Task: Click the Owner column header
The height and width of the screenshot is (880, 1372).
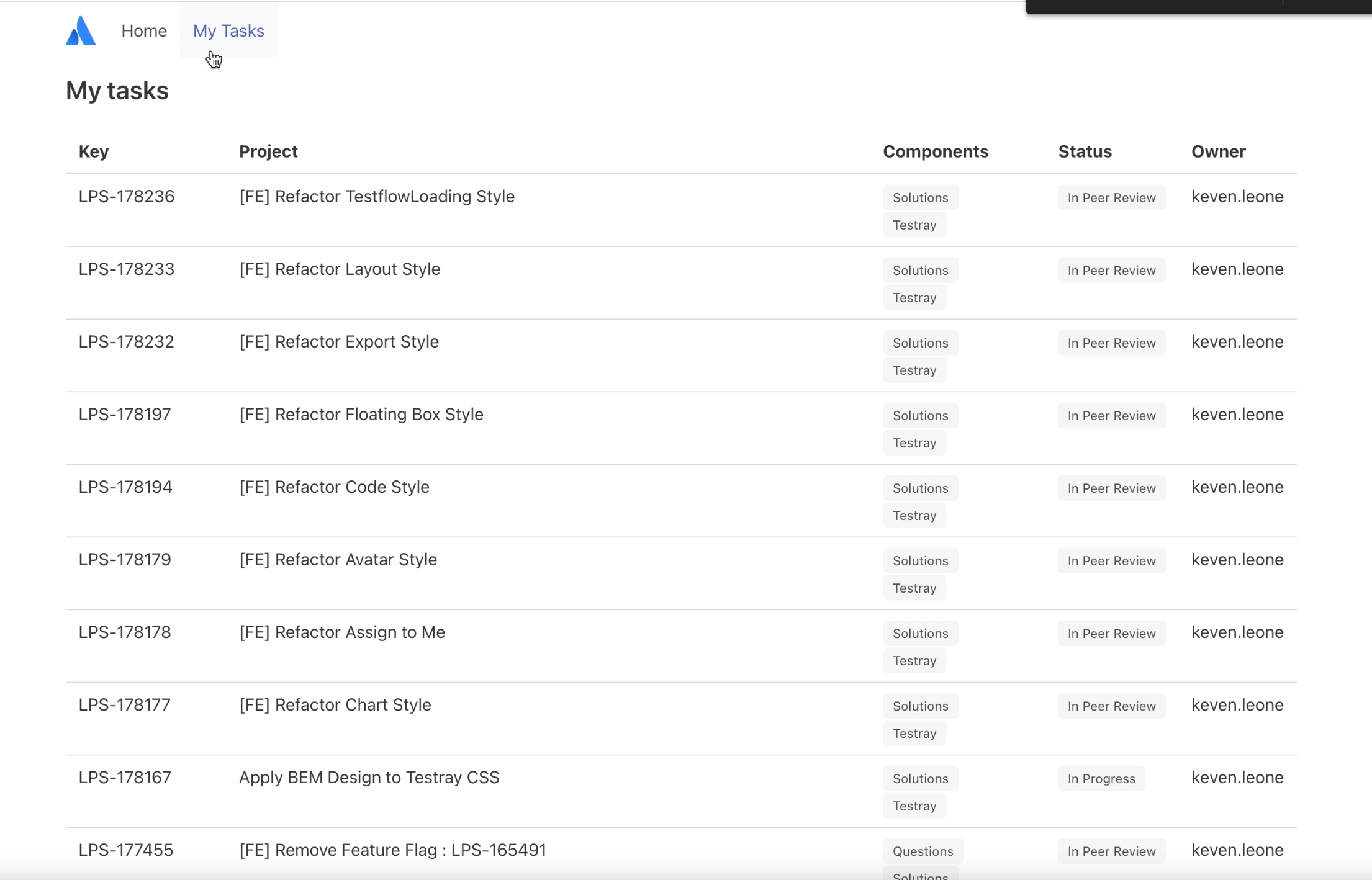Action: 1218,151
